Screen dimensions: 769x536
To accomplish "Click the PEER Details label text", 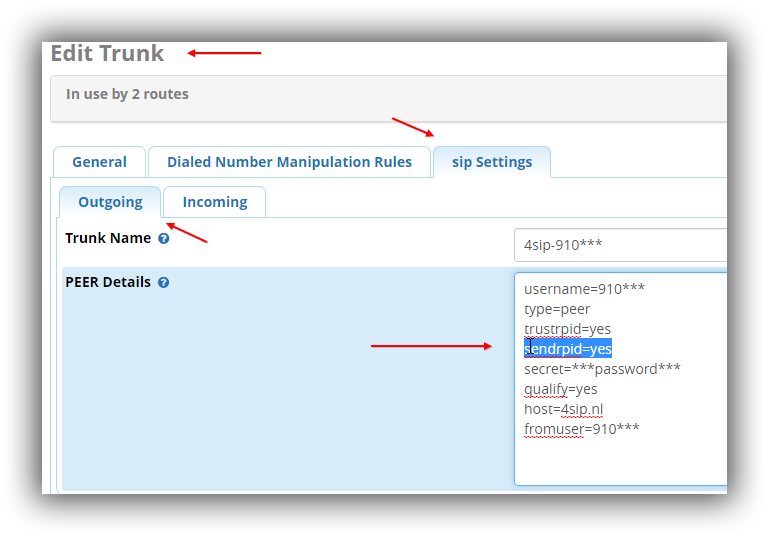I will (108, 283).
